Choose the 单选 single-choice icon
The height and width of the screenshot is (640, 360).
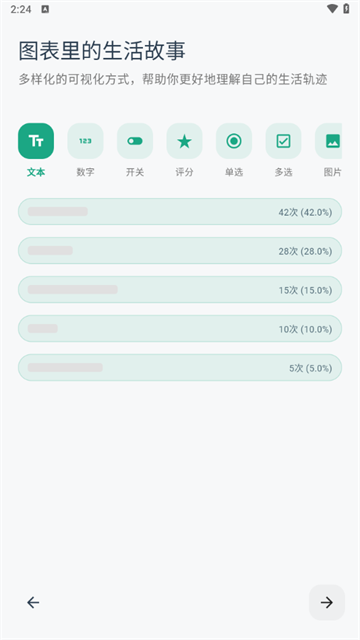234,141
